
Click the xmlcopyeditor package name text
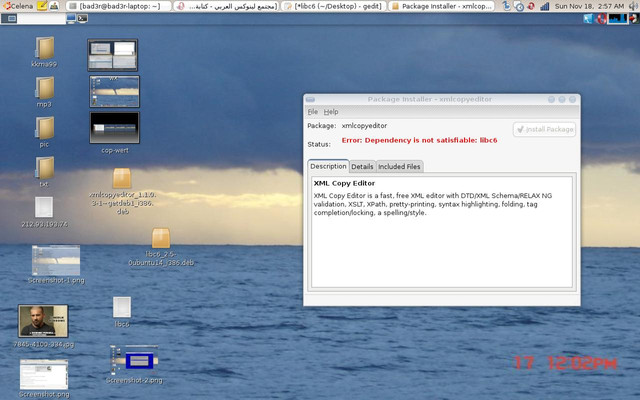point(364,126)
